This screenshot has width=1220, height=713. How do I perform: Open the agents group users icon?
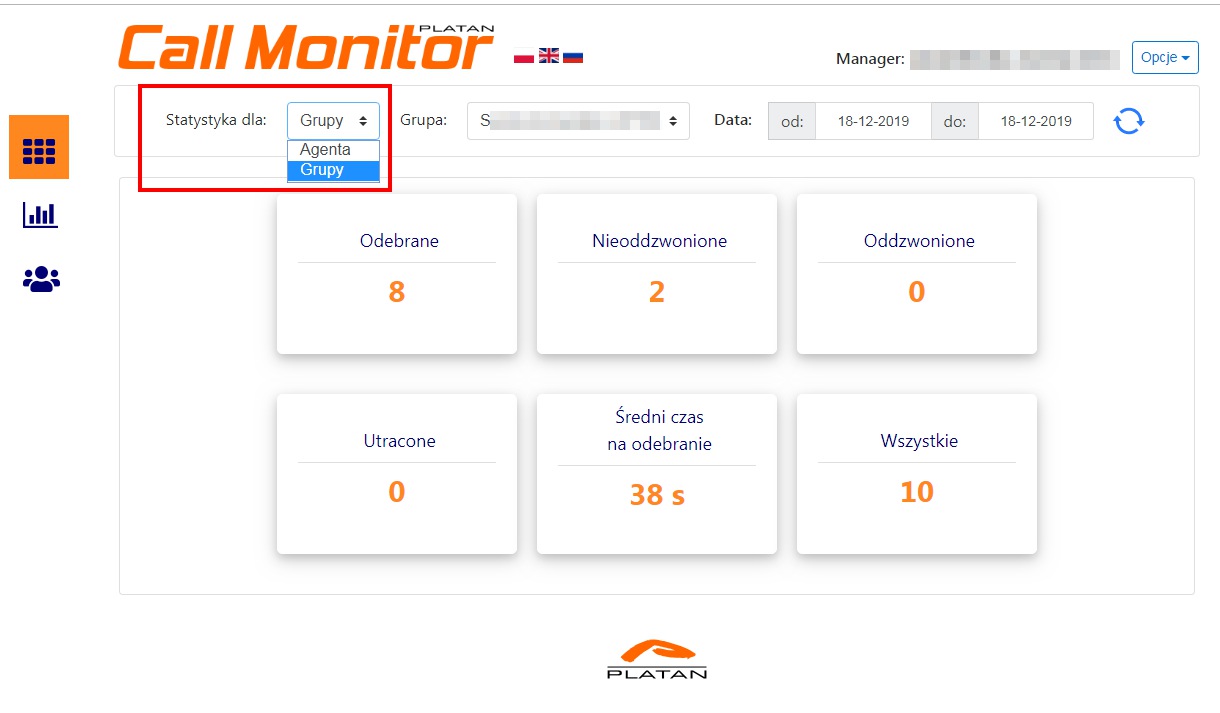41,280
